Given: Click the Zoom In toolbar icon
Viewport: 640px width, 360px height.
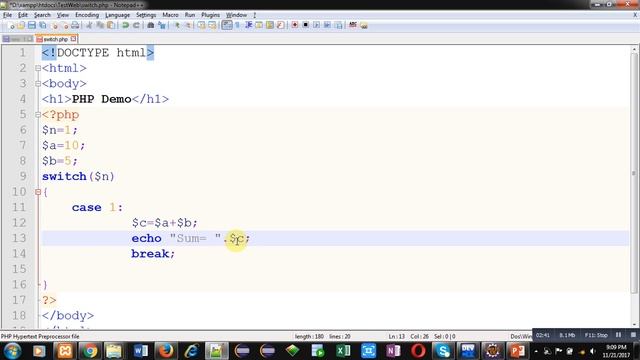Looking at the screenshot, I should pyautogui.click(x=177, y=25).
